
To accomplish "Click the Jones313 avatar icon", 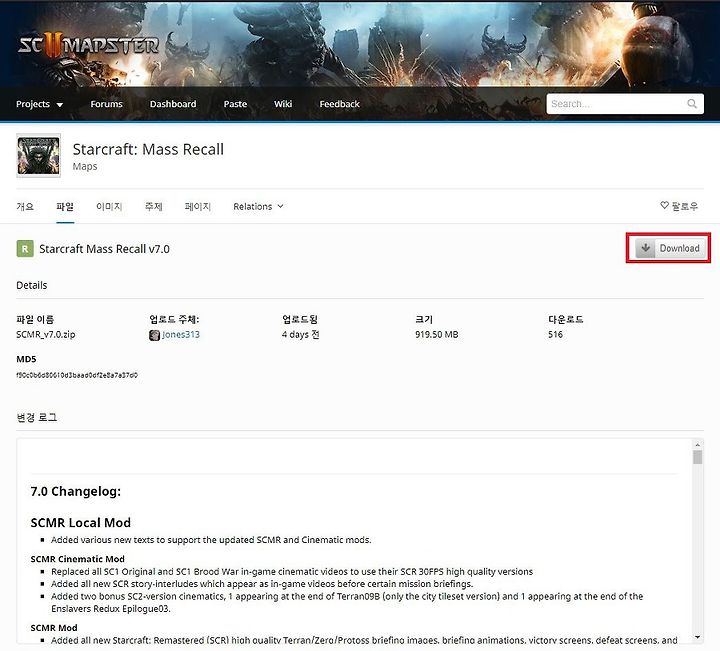I will click(x=154, y=335).
